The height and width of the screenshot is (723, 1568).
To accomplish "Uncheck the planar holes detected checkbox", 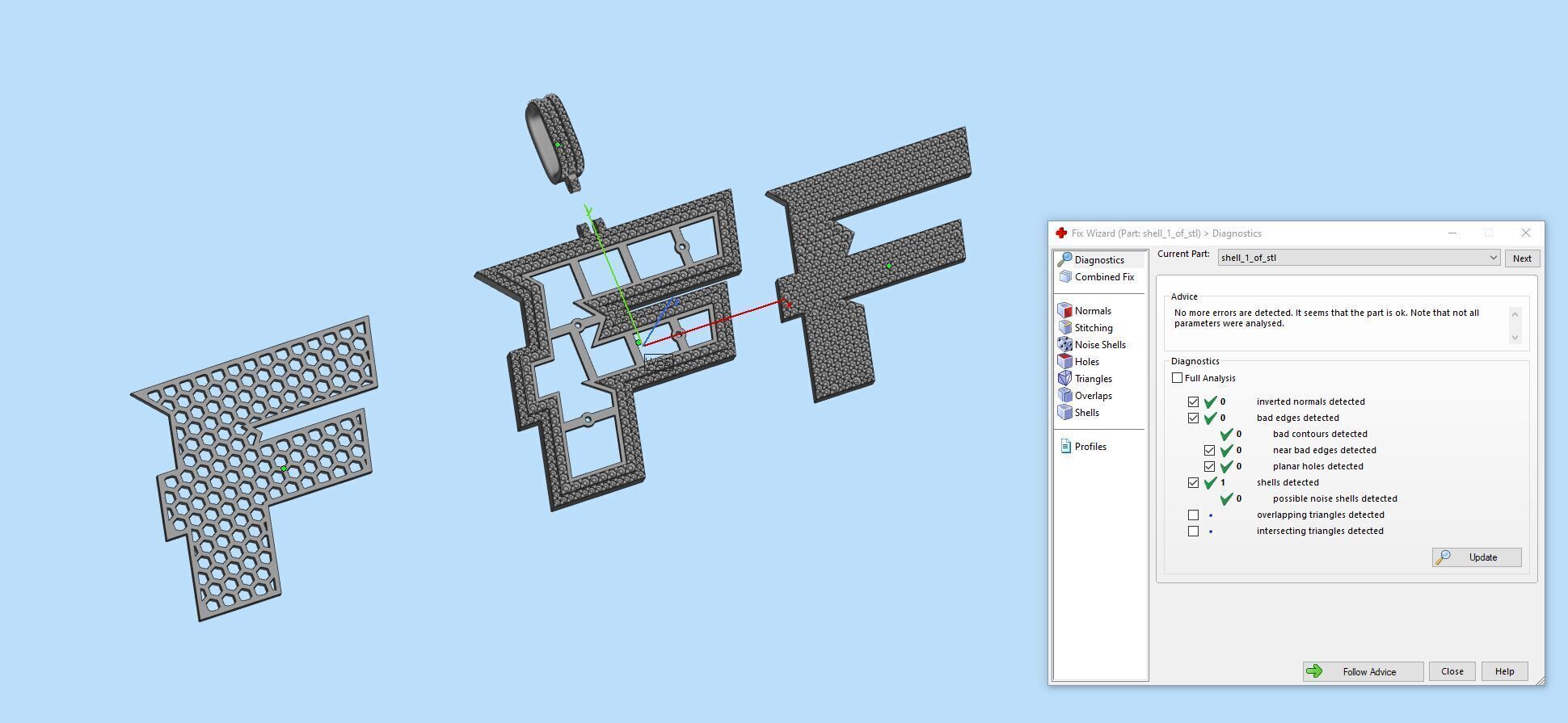I will (1209, 466).
